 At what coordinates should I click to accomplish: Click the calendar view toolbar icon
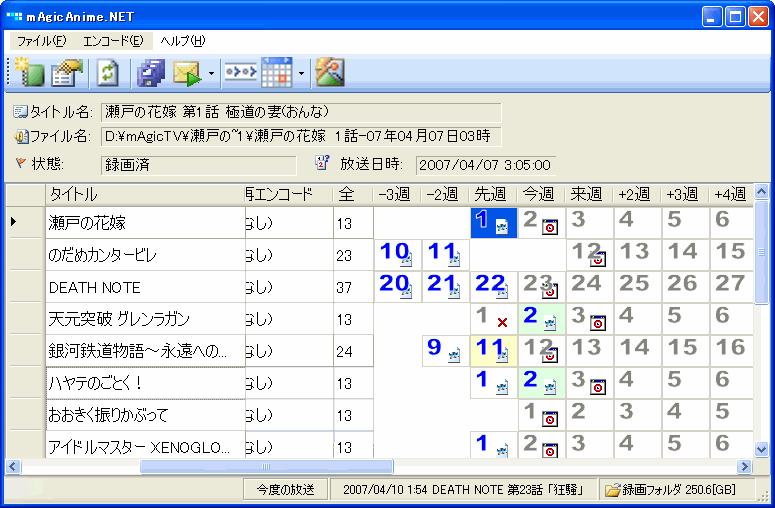(277, 73)
